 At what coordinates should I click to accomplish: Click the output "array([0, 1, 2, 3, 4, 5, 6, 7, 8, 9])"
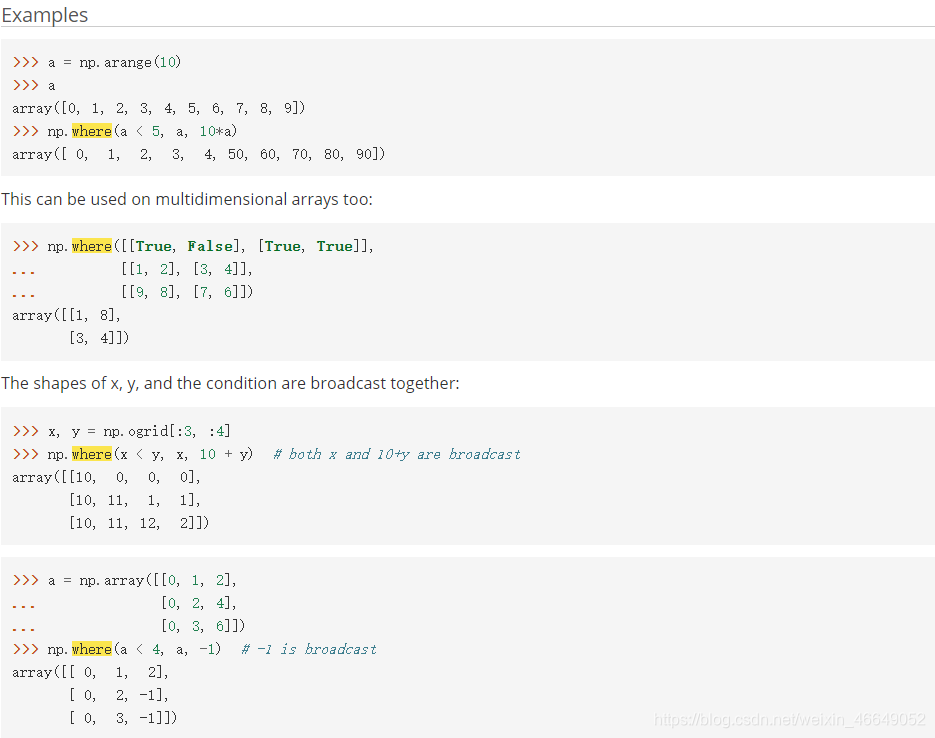click(159, 108)
